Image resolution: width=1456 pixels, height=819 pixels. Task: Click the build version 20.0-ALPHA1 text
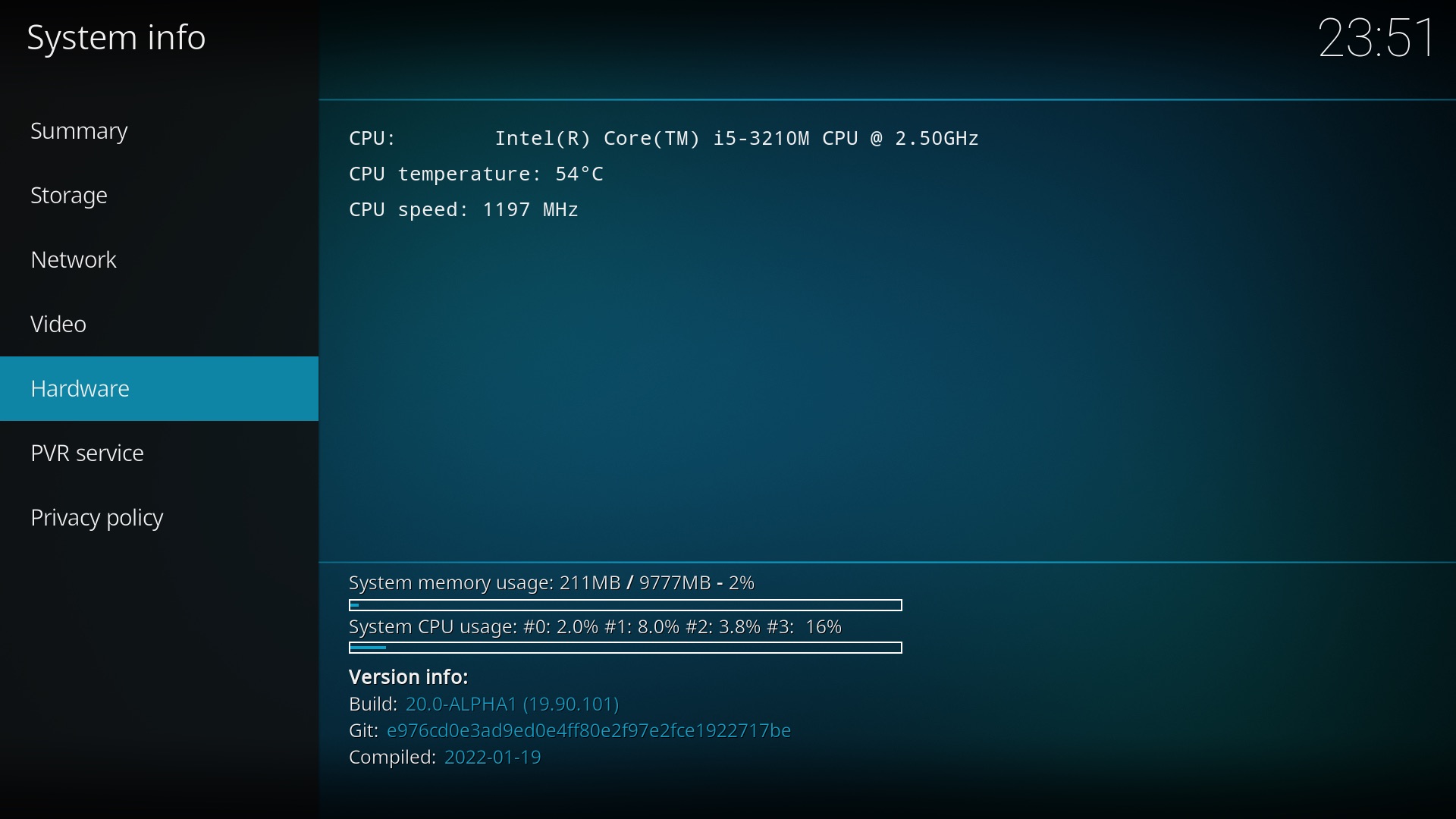pyautogui.click(x=512, y=704)
